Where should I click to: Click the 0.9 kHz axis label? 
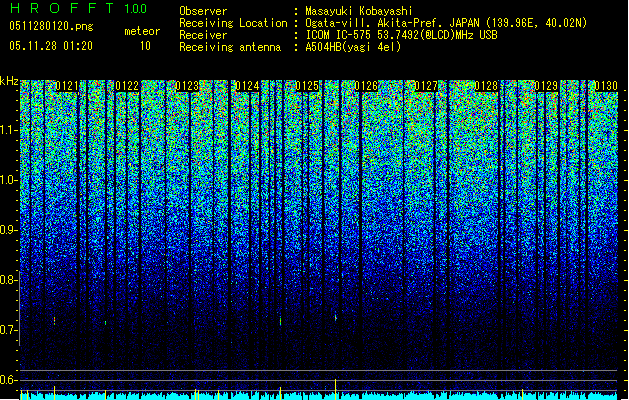(x=9, y=230)
